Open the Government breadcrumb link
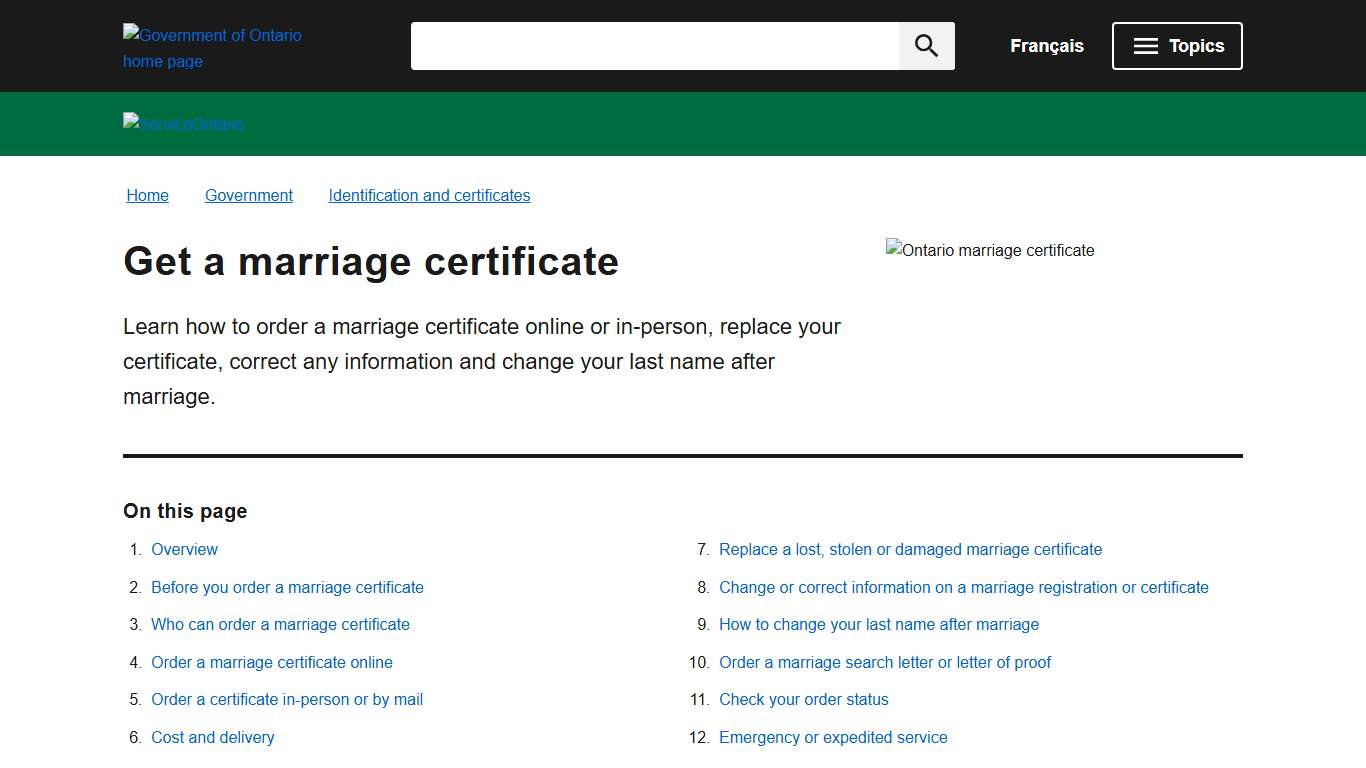The width and height of the screenshot is (1366, 768). point(248,195)
